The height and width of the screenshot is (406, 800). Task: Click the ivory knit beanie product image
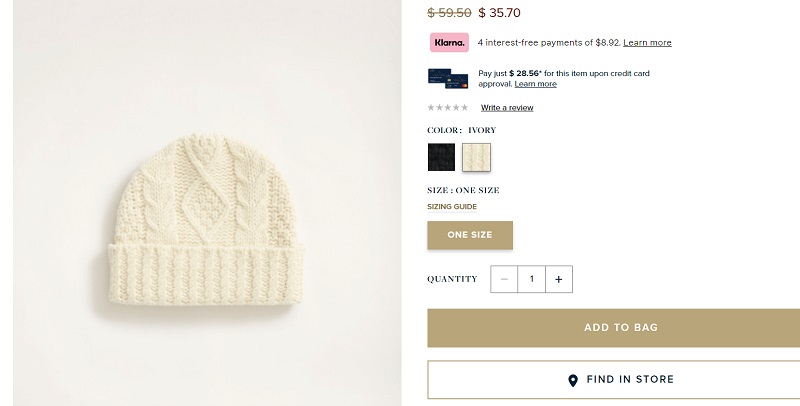[x=206, y=220]
